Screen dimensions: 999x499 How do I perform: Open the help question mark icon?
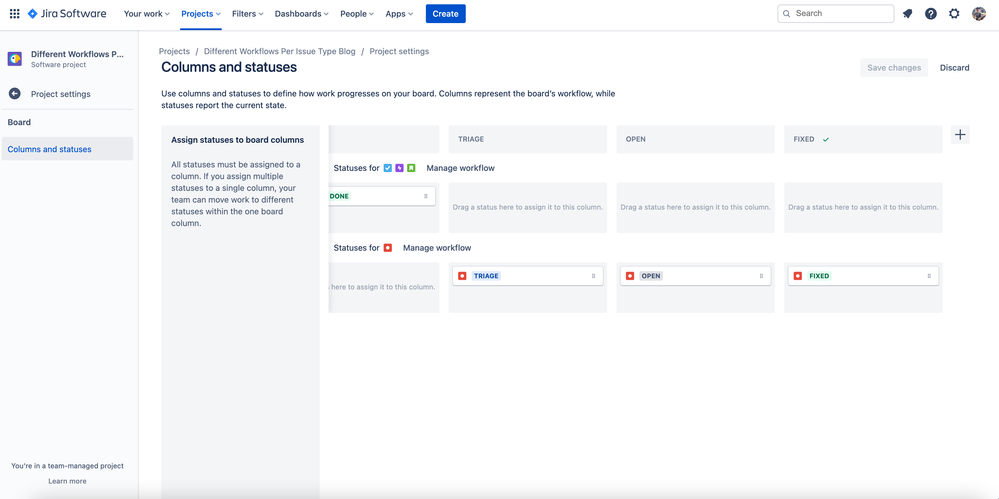click(931, 13)
